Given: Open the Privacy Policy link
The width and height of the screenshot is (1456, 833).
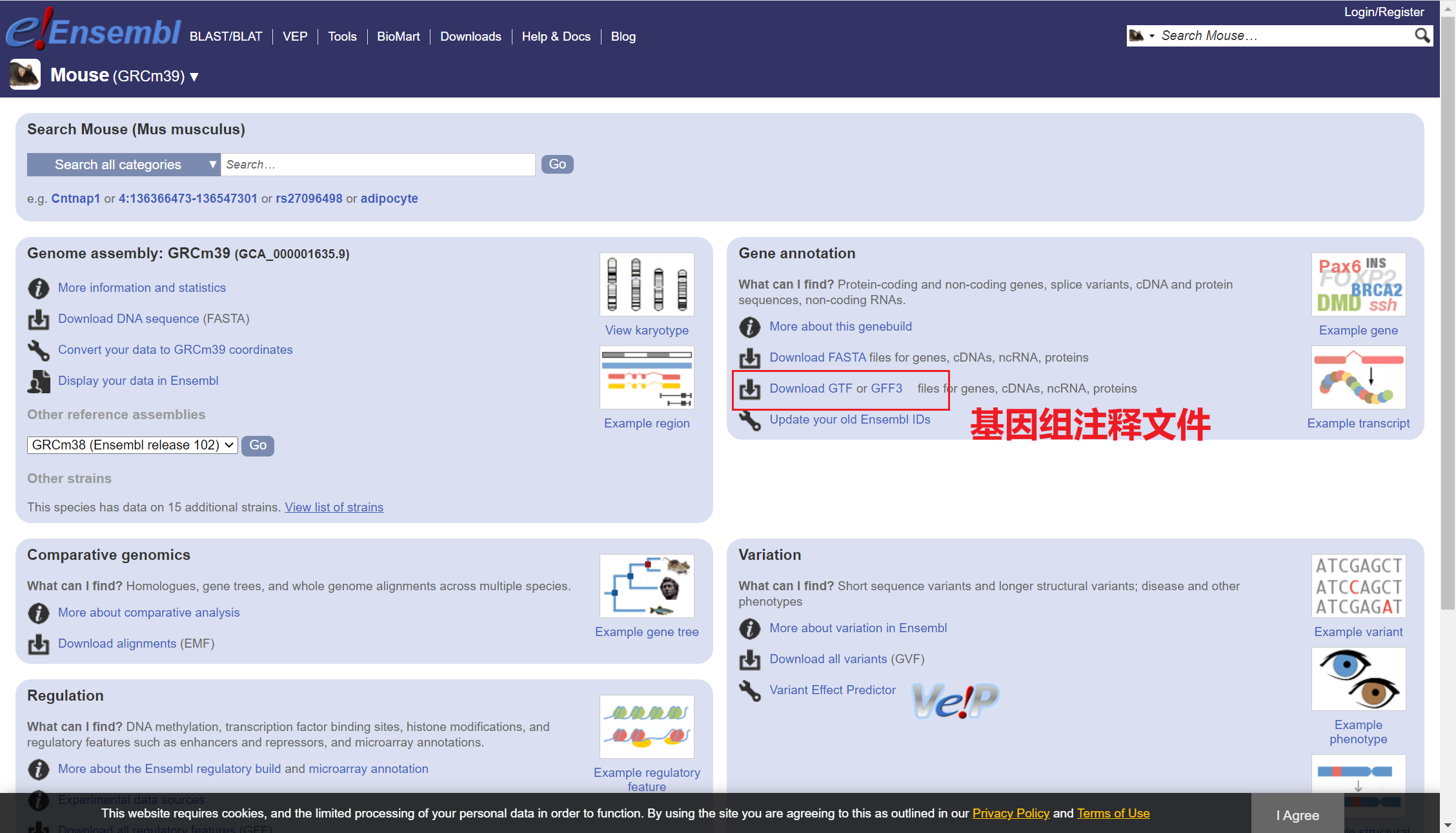Looking at the screenshot, I should [1011, 813].
